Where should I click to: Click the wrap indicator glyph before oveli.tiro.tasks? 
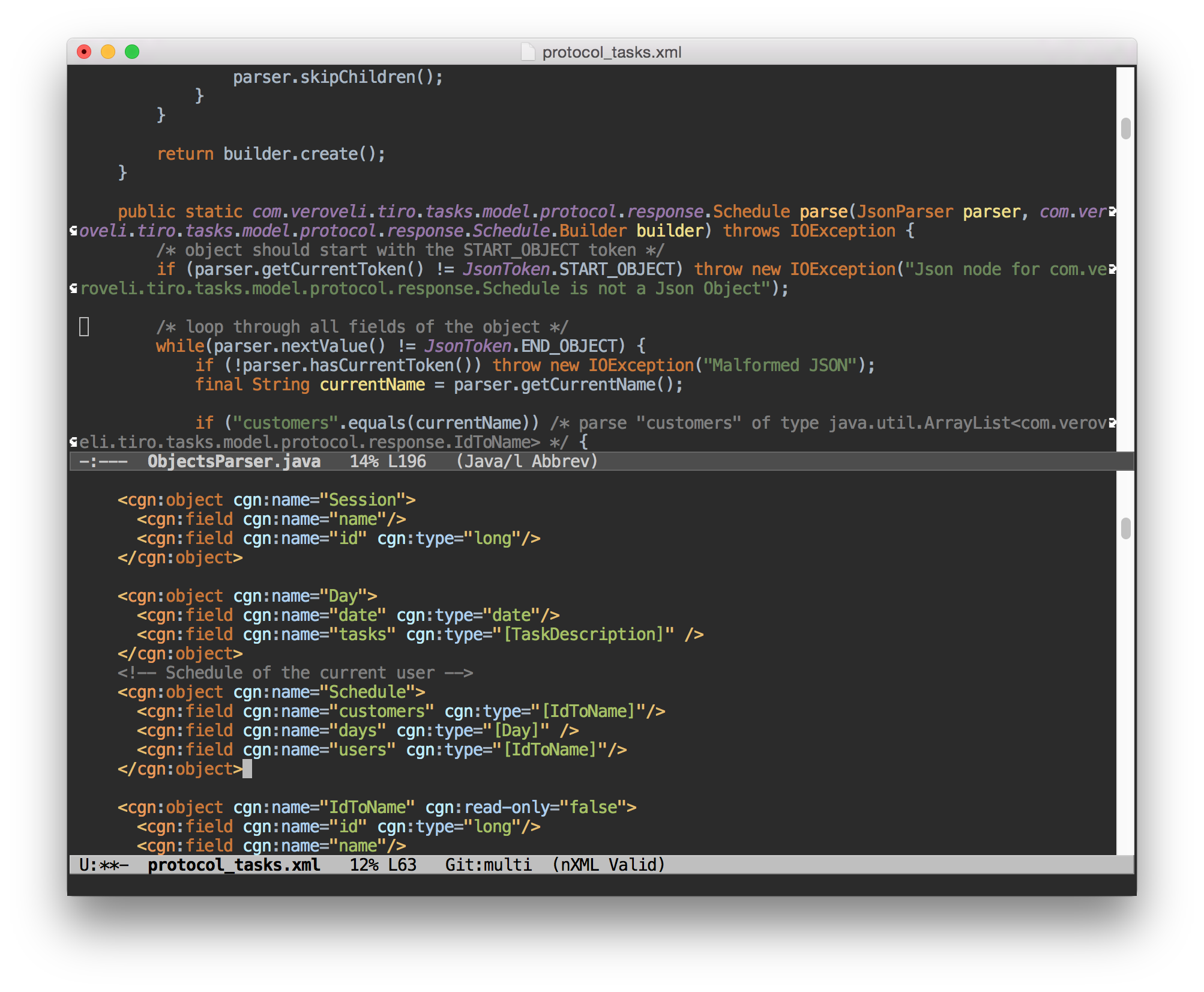pyautogui.click(x=73, y=231)
